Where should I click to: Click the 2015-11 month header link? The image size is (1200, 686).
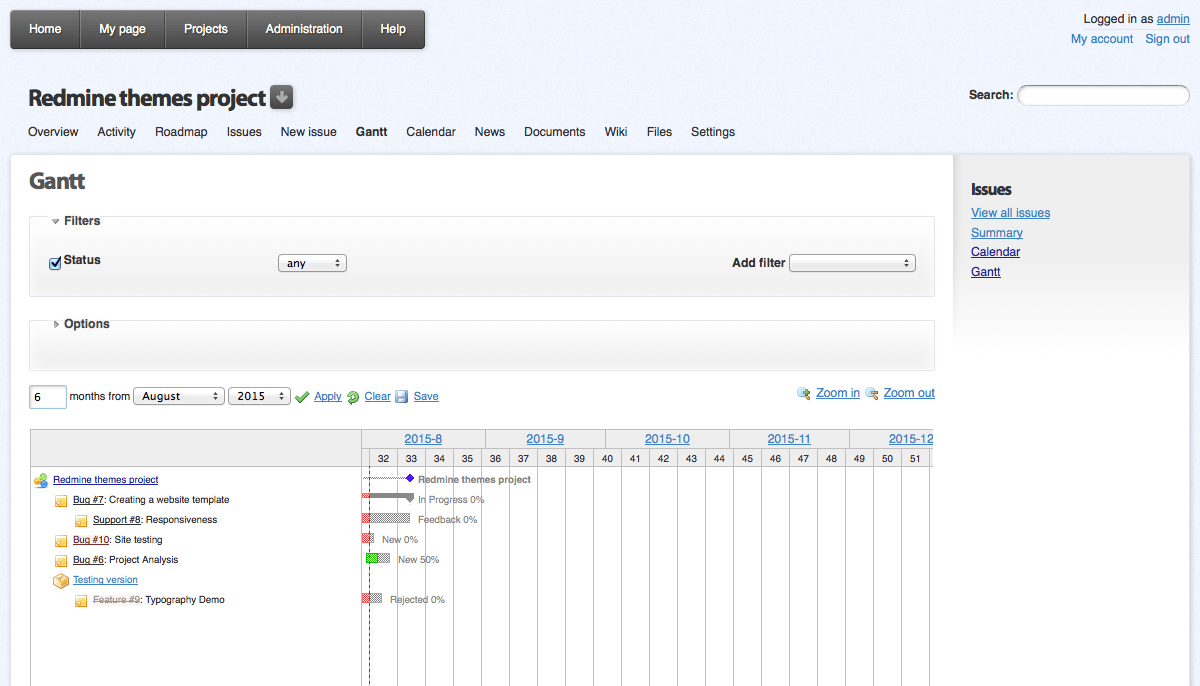[789, 439]
